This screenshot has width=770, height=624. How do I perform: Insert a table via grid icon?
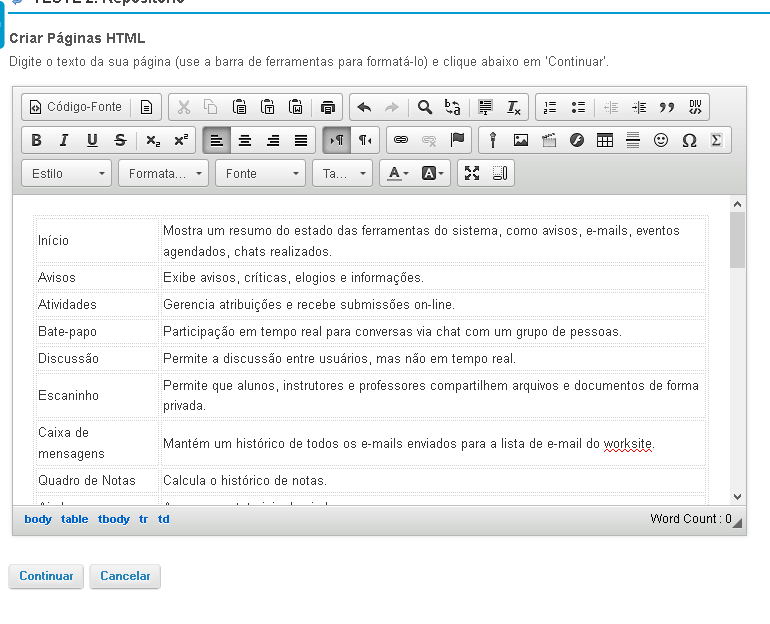pos(605,140)
